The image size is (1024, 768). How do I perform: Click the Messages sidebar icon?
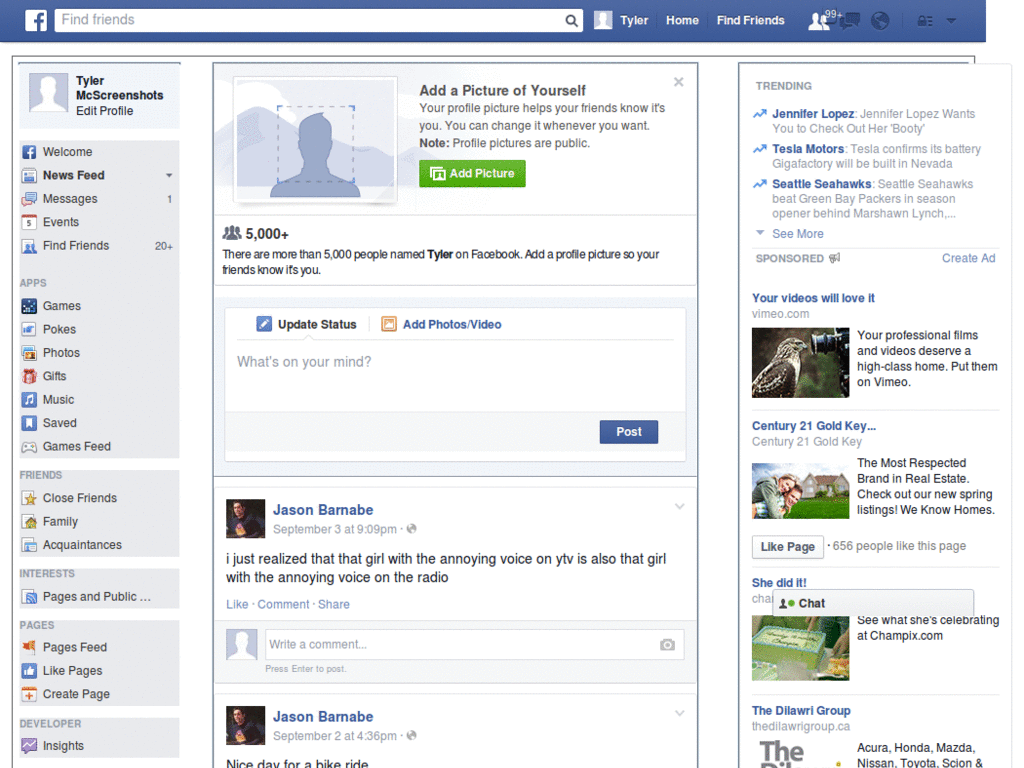(x=29, y=199)
